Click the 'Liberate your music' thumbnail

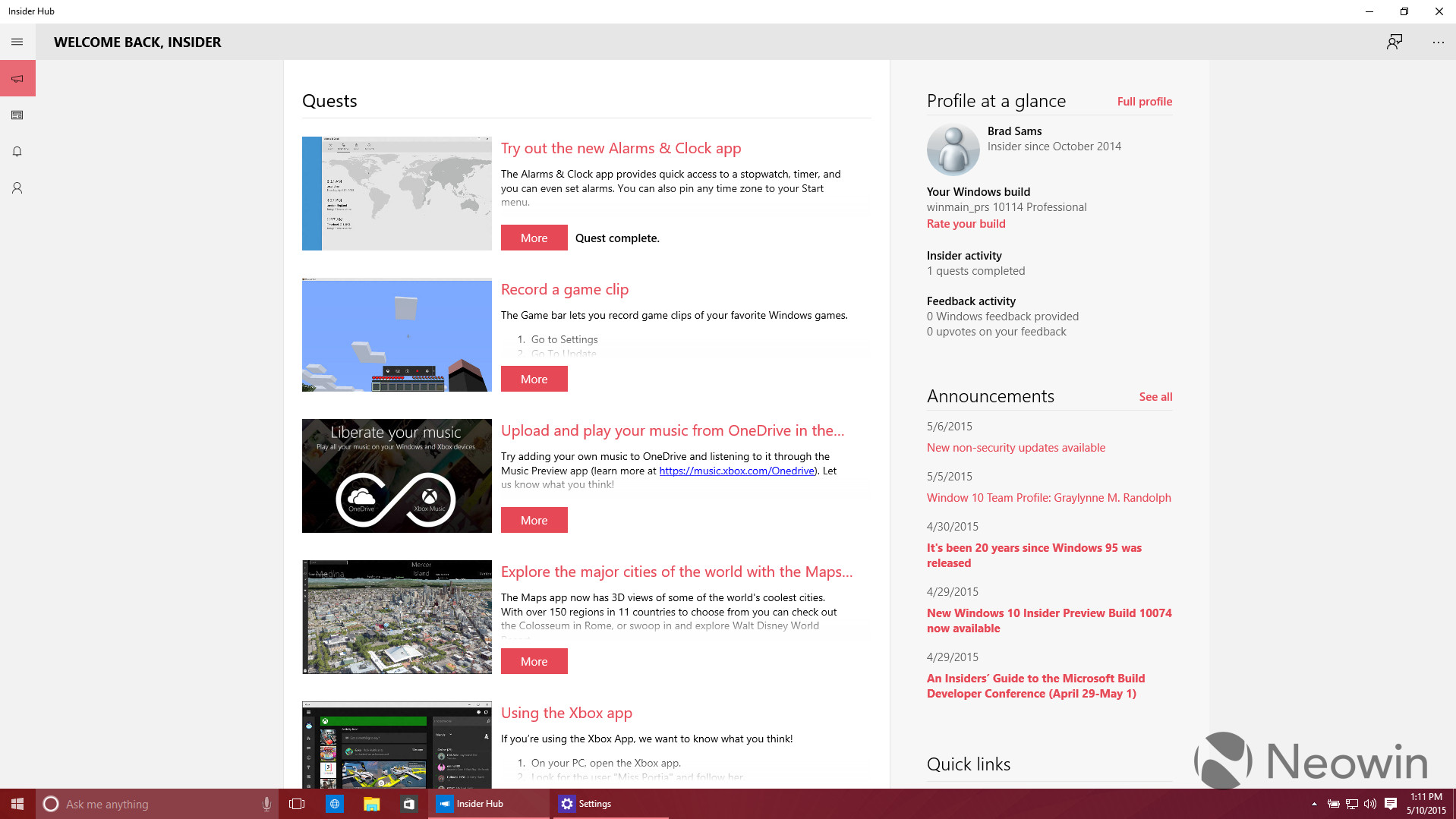[x=397, y=476]
